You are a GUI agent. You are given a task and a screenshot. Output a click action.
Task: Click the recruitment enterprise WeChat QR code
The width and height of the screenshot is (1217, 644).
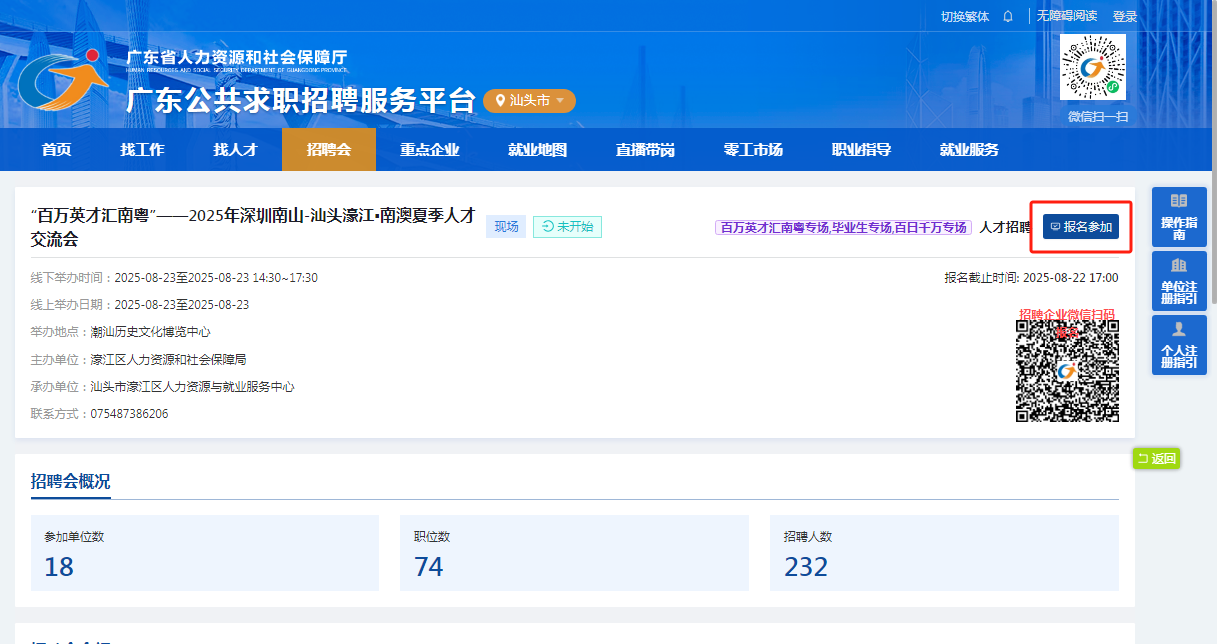[1067, 371]
